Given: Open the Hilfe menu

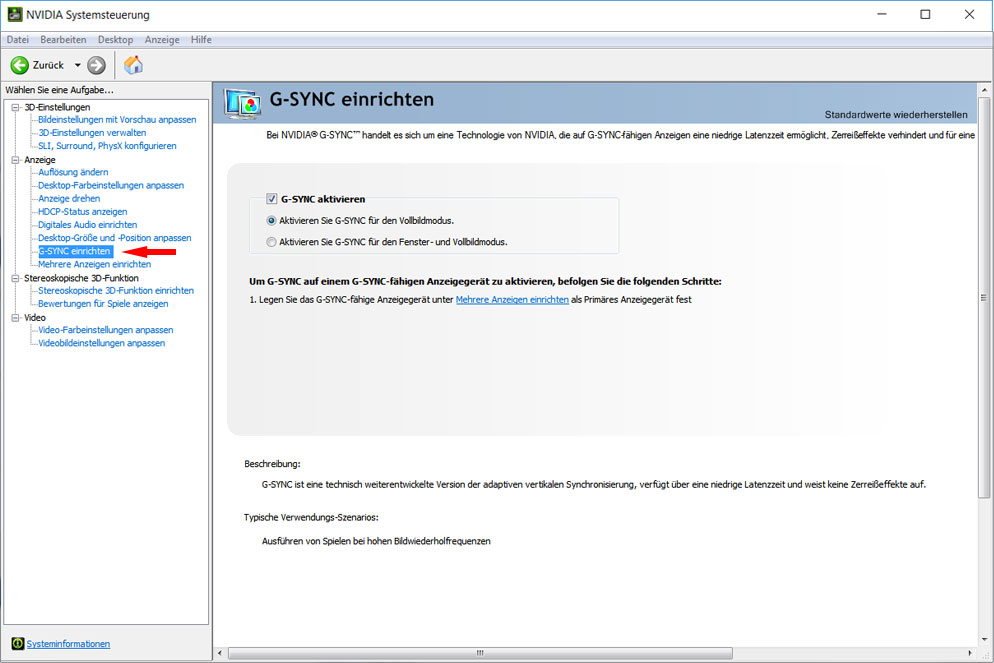Looking at the screenshot, I should tap(201, 39).
